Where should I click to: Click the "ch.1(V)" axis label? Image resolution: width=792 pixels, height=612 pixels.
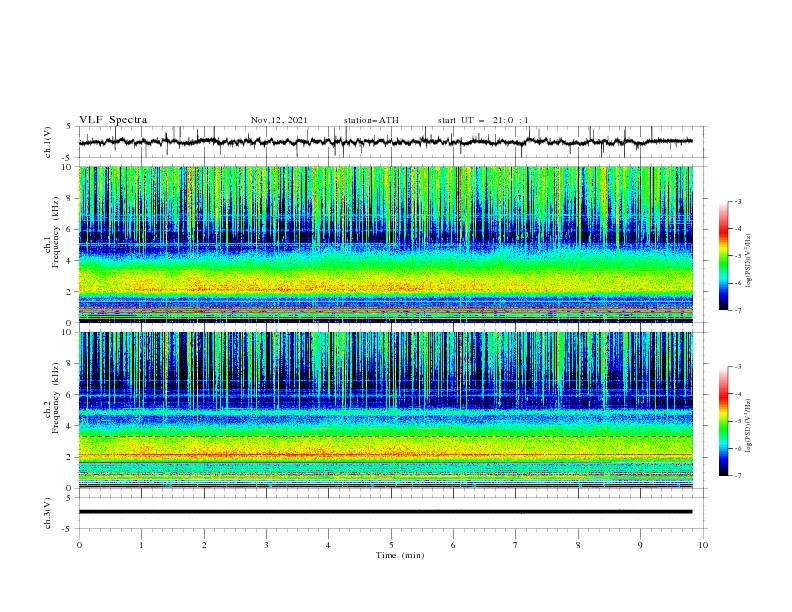pos(48,142)
